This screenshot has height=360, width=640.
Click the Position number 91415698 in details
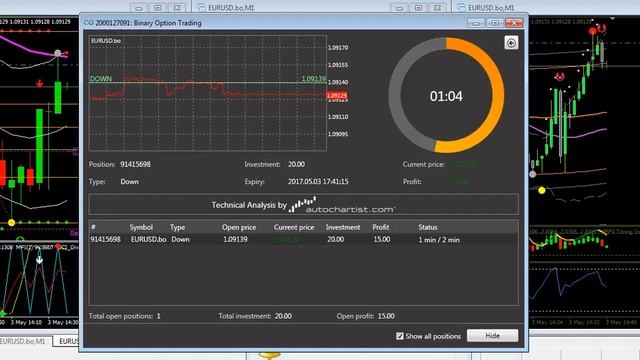pos(135,164)
